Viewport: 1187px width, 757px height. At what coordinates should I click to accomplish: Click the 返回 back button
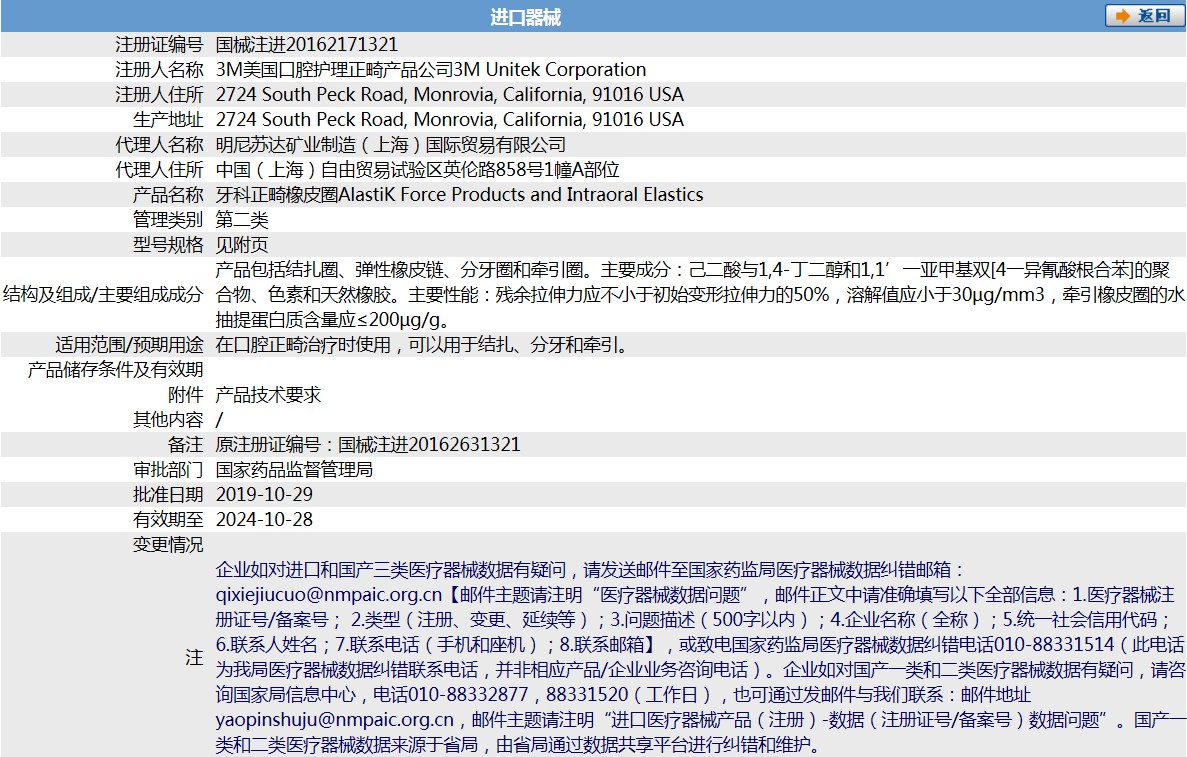[1144, 16]
